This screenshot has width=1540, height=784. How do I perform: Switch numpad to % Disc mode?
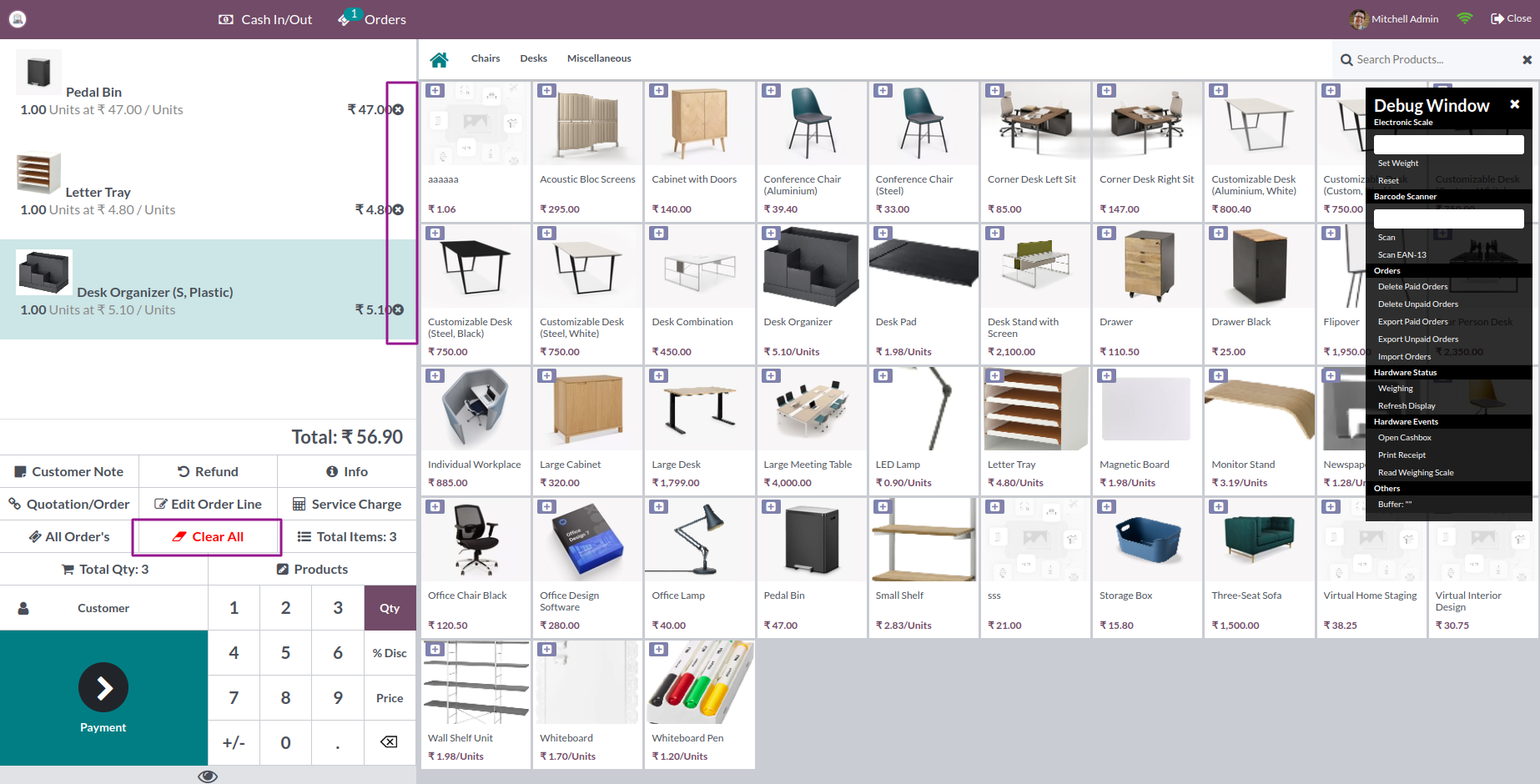tap(389, 653)
